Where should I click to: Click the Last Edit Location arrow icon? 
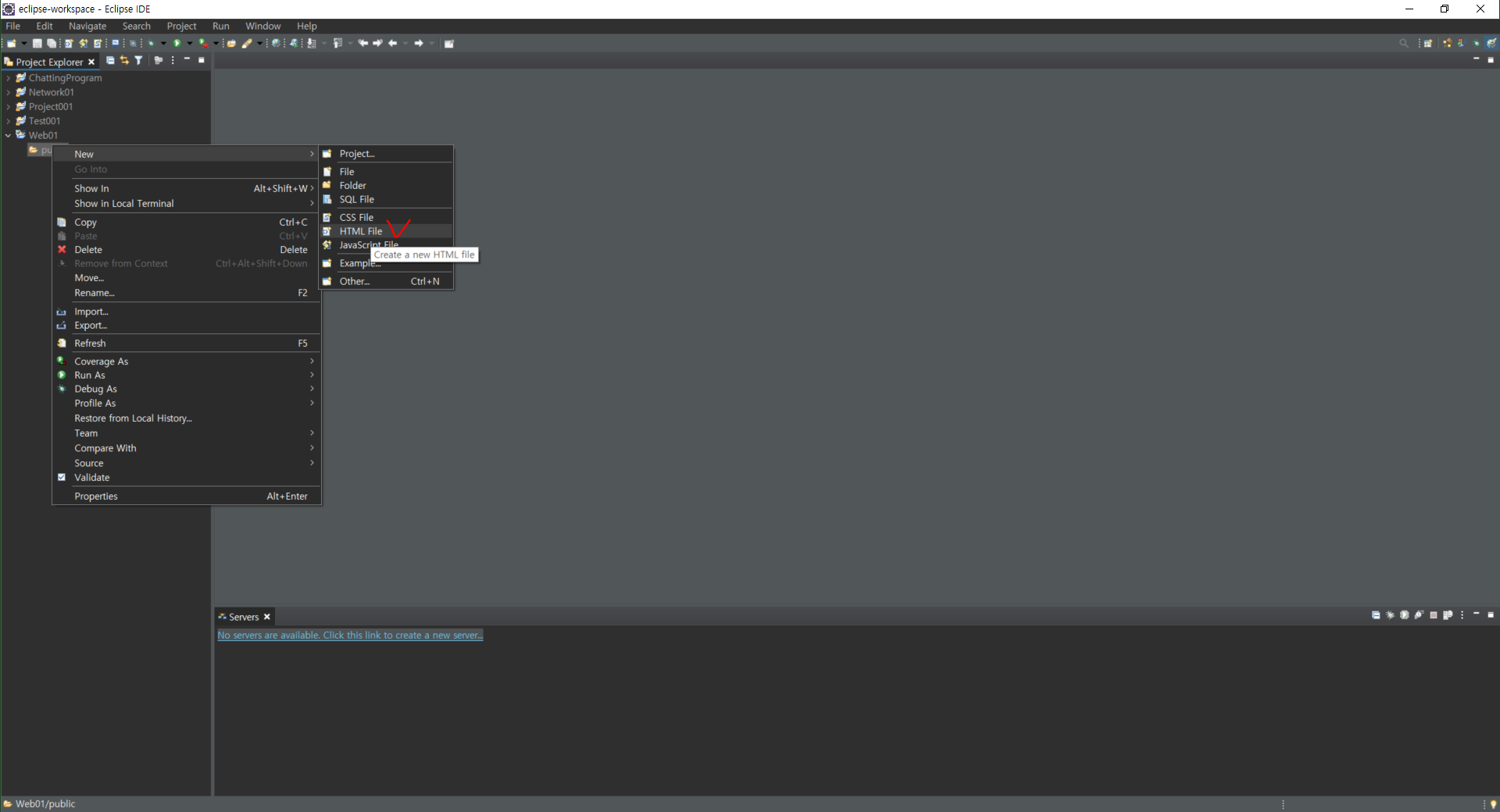click(x=363, y=44)
